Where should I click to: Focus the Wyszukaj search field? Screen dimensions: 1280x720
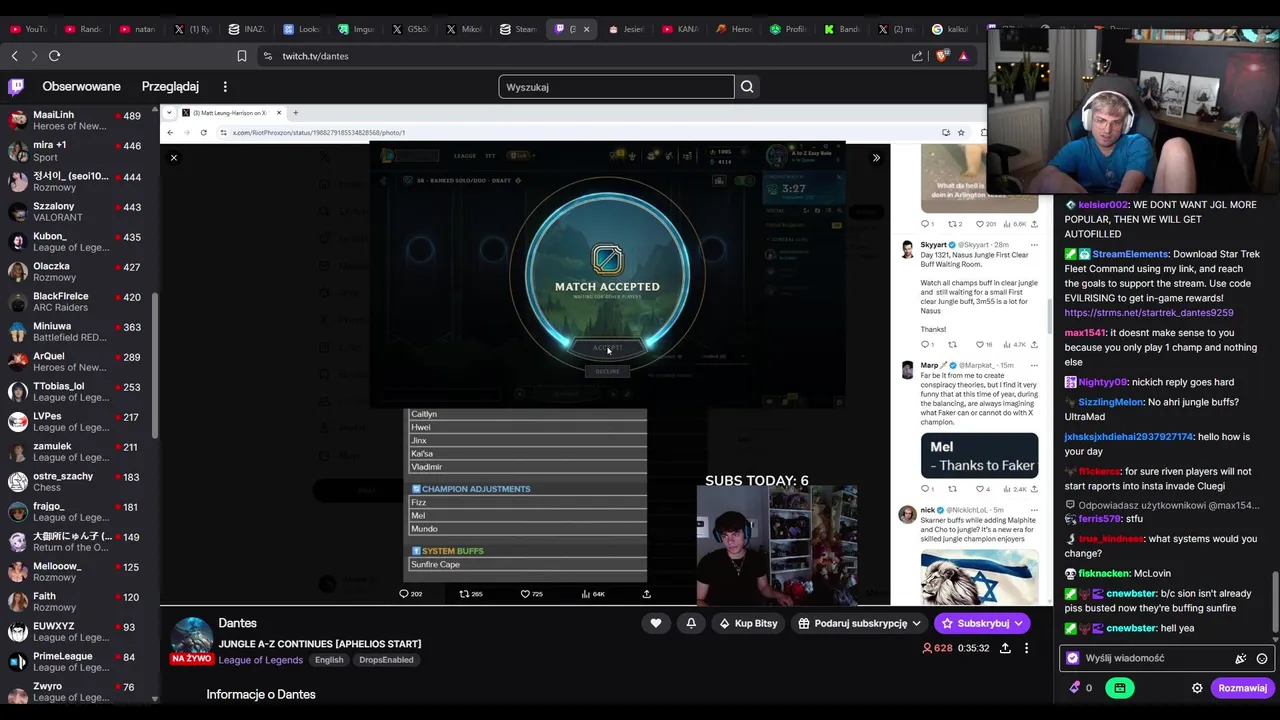[x=616, y=87]
